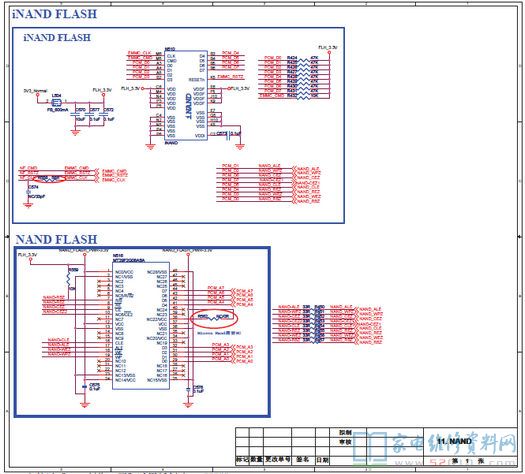Select the red-circled resistor in NAND FLASH block

[214, 318]
